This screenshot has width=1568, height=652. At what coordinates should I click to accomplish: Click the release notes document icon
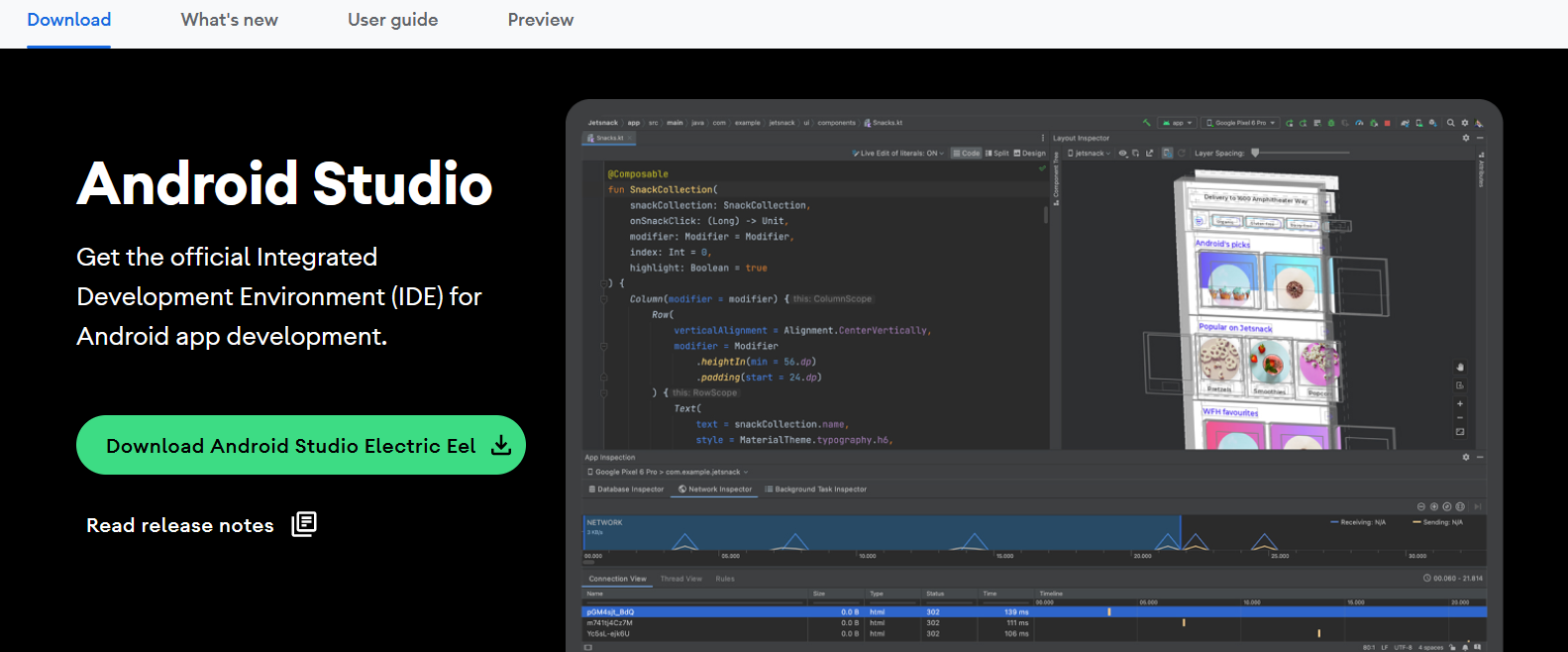click(304, 524)
